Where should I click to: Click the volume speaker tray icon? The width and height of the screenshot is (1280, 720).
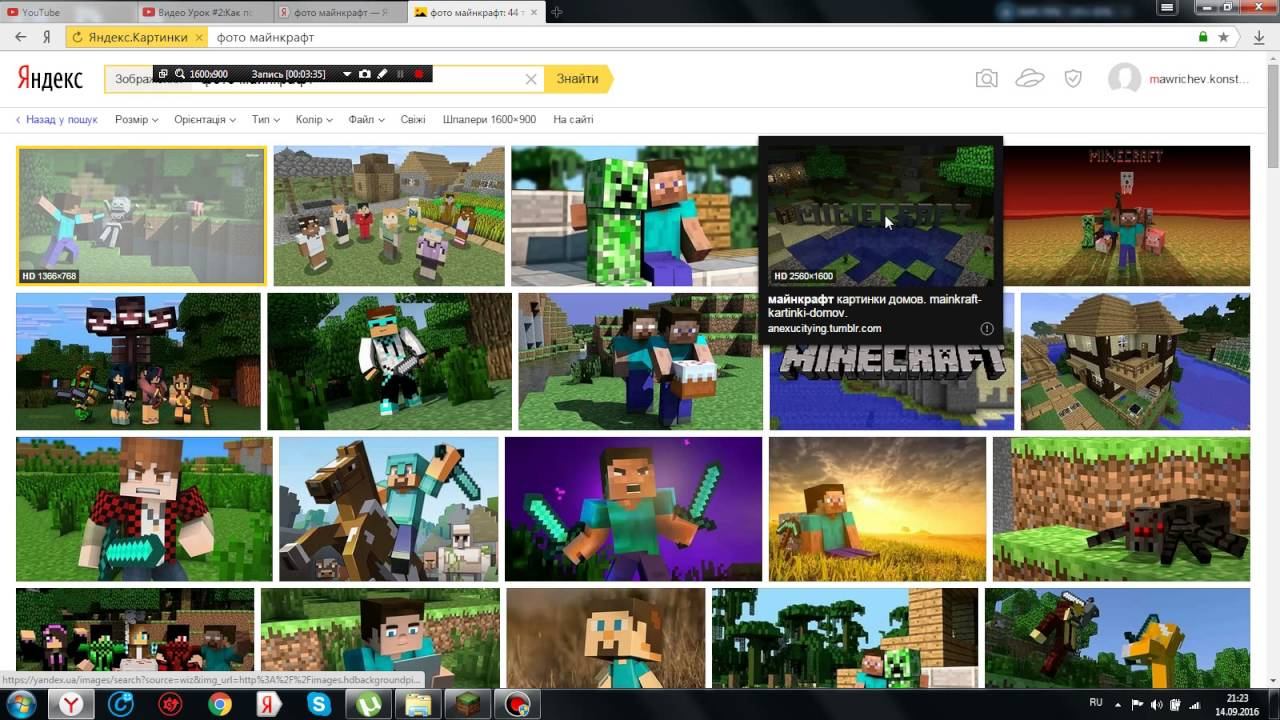(x=1156, y=705)
